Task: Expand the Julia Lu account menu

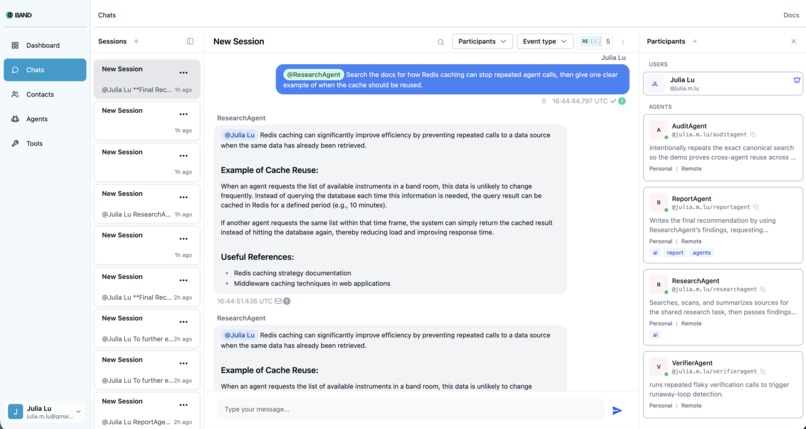Action: [x=45, y=412]
